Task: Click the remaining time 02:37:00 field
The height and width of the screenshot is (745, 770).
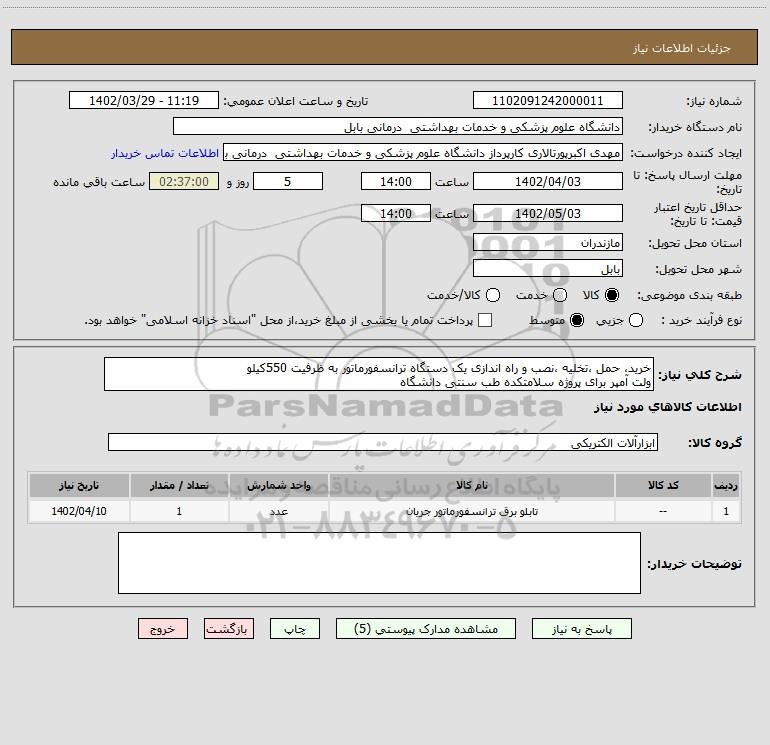Action: tap(184, 181)
